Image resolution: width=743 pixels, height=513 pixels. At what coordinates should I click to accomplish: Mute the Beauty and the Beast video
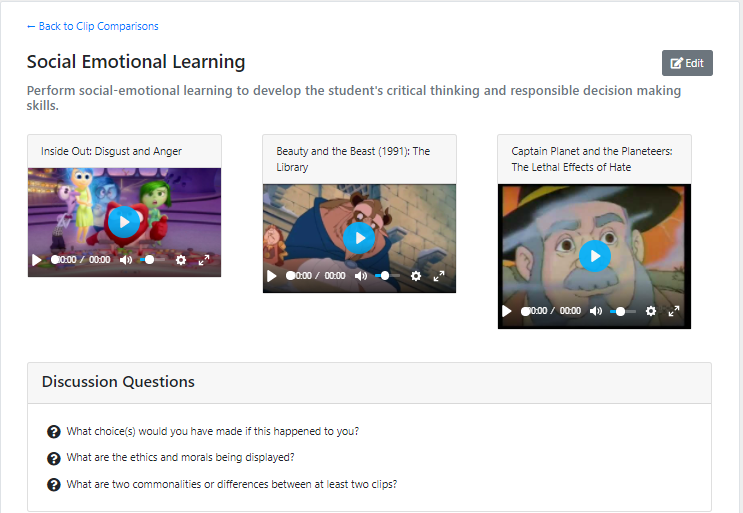(x=361, y=276)
